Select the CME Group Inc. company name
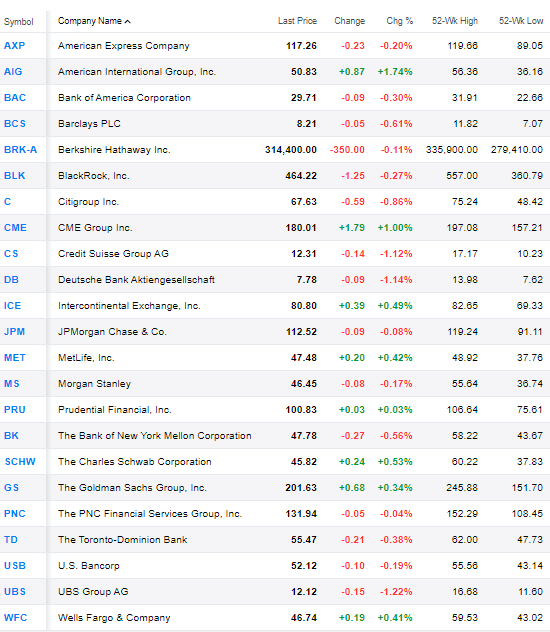Image resolution: width=550 pixels, height=632 pixels. (95, 228)
